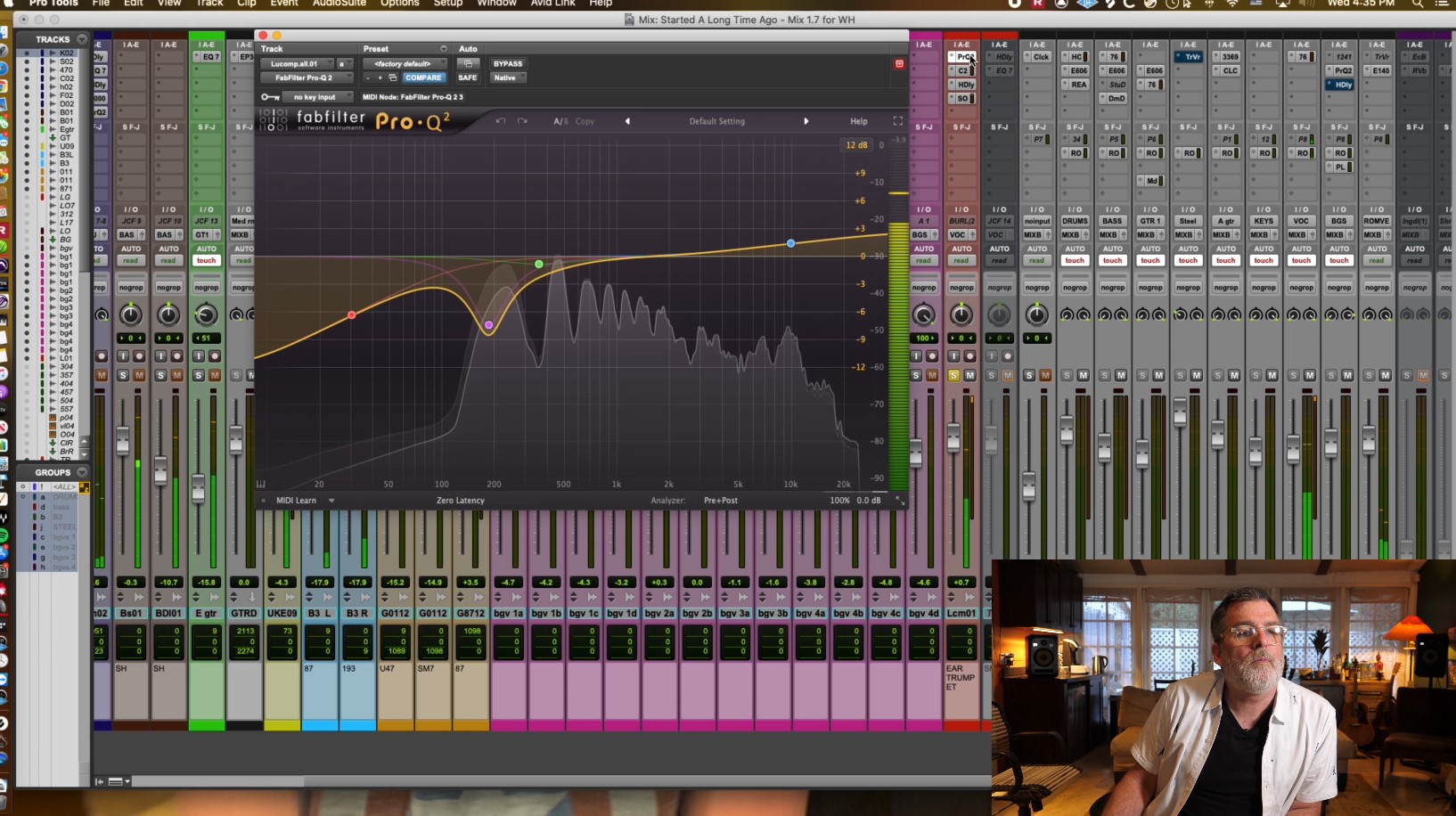Open Analyzer Pre+Post settings
Screen dimensions: 1456x816
[x=721, y=501]
